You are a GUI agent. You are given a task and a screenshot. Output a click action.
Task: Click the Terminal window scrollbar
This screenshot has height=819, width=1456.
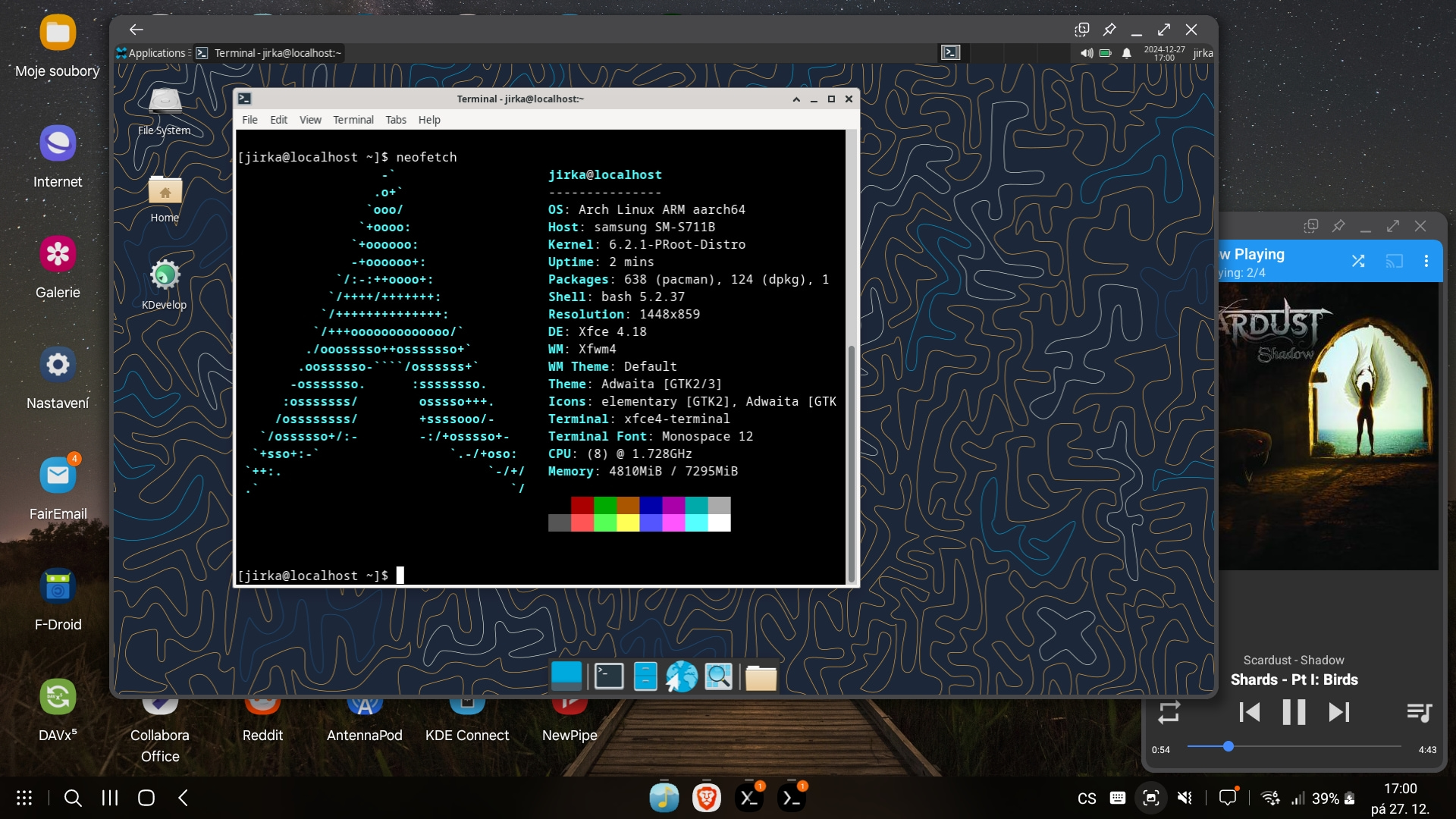(x=851, y=463)
